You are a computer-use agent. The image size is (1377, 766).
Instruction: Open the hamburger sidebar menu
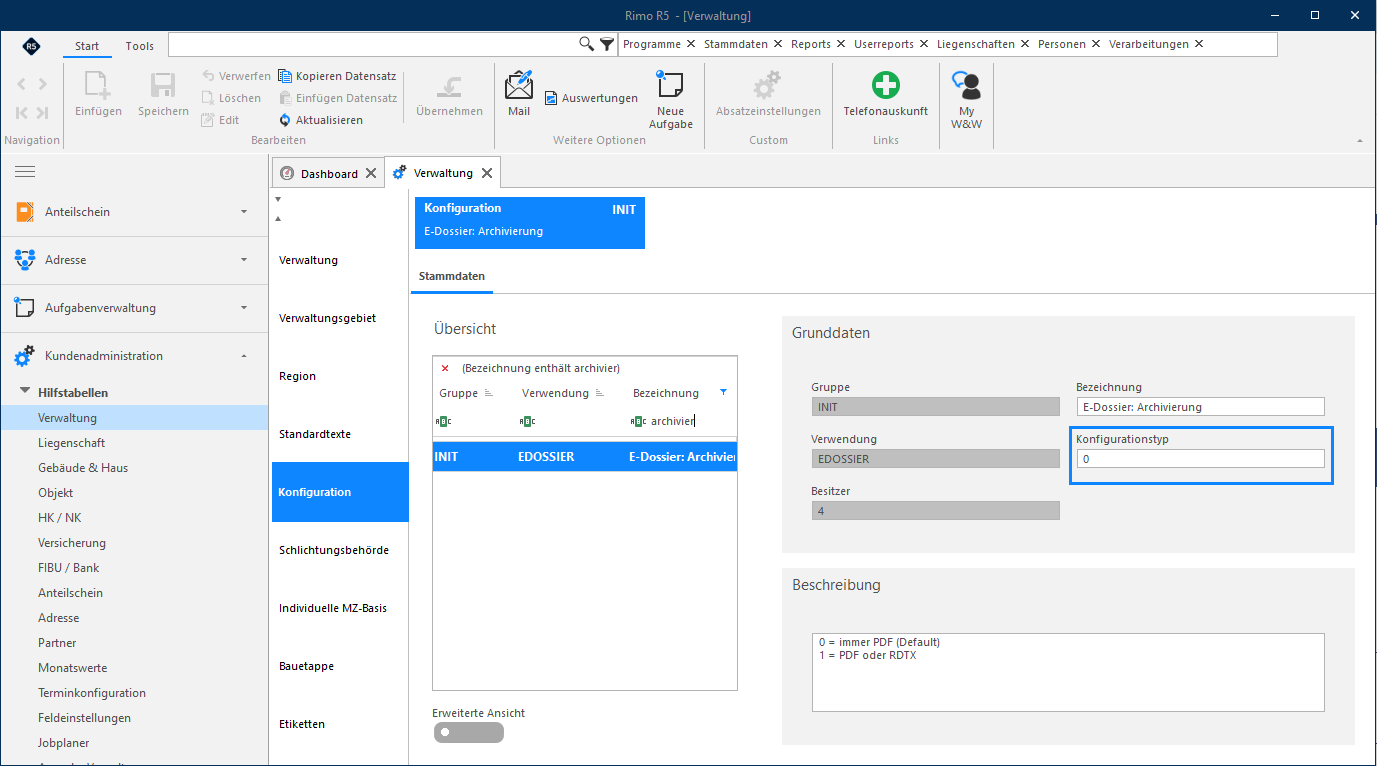pyautogui.click(x=25, y=172)
